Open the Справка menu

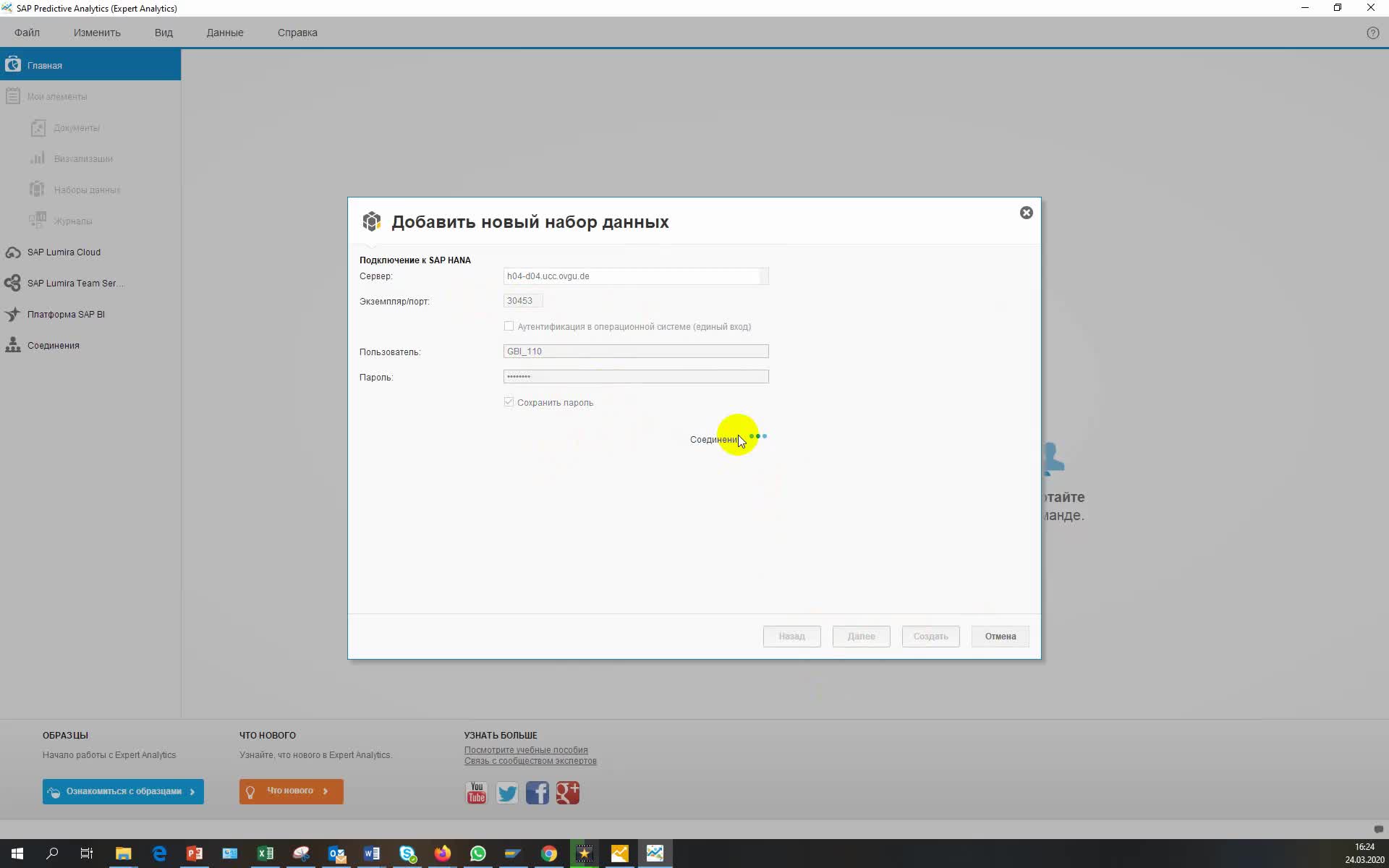297,33
